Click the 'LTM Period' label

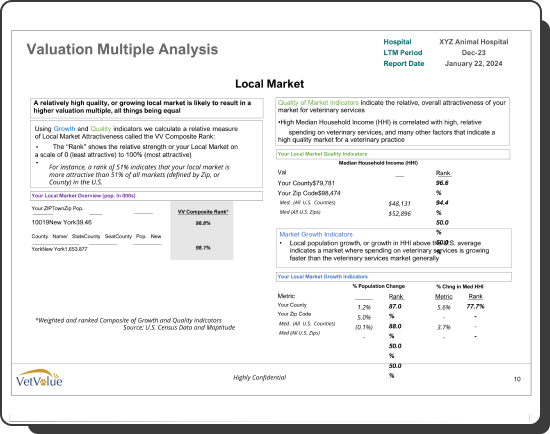click(403, 53)
